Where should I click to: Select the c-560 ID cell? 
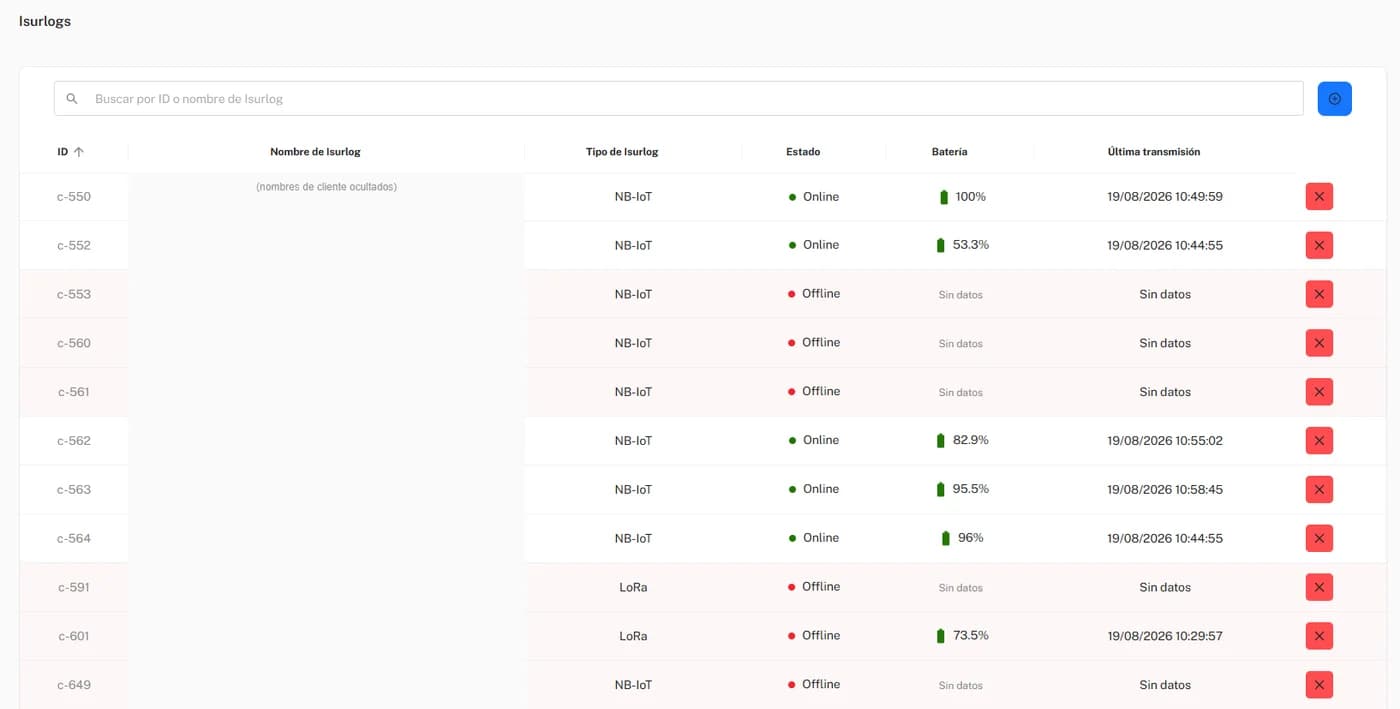(74, 343)
